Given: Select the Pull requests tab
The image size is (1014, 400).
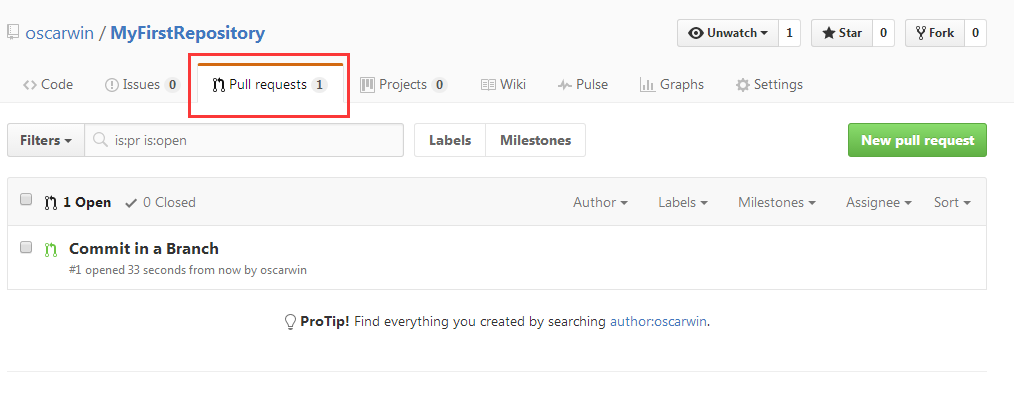Looking at the screenshot, I should tap(270, 85).
